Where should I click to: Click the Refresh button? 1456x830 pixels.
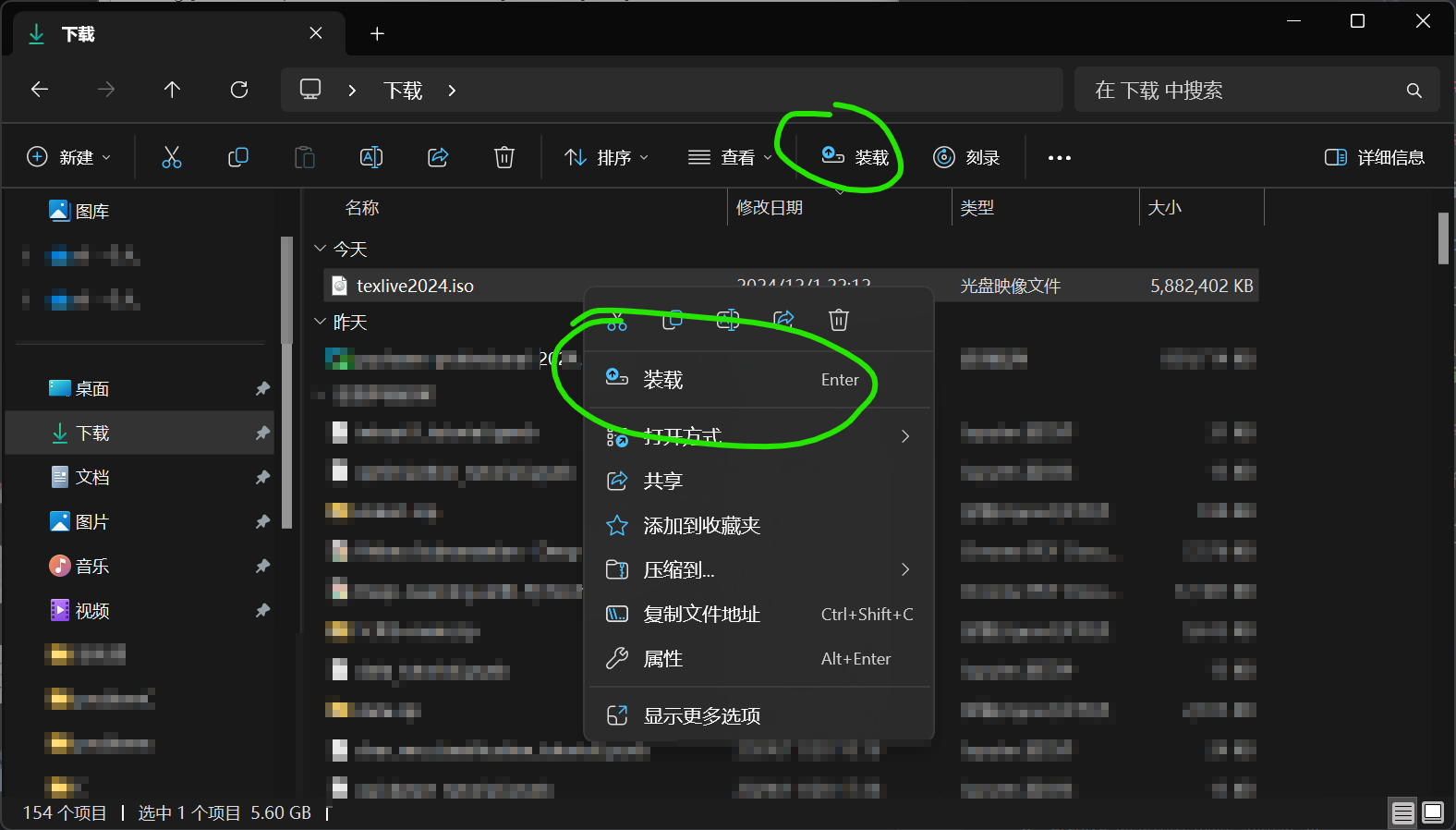(239, 90)
